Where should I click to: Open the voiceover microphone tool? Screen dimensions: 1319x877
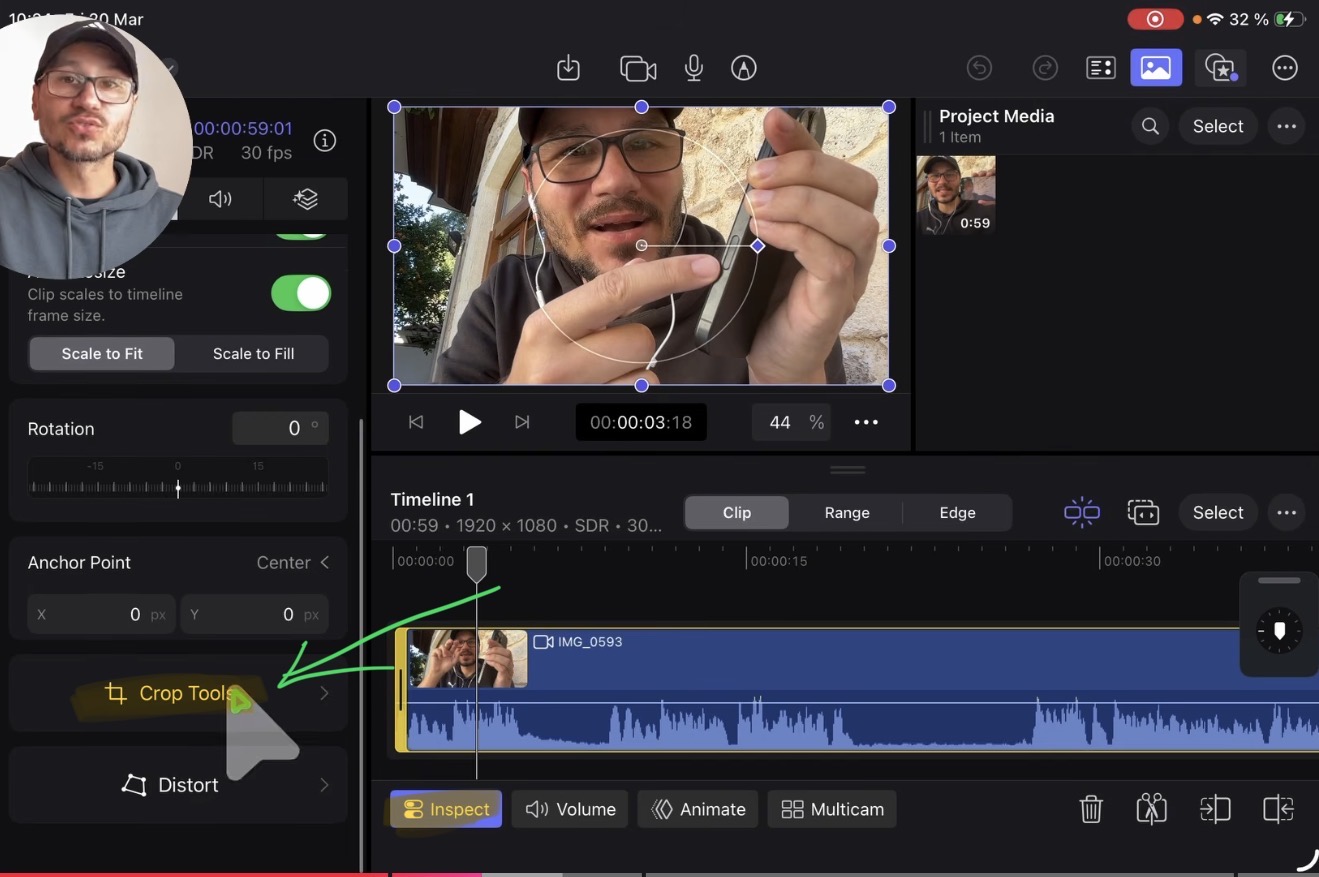coord(693,68)
